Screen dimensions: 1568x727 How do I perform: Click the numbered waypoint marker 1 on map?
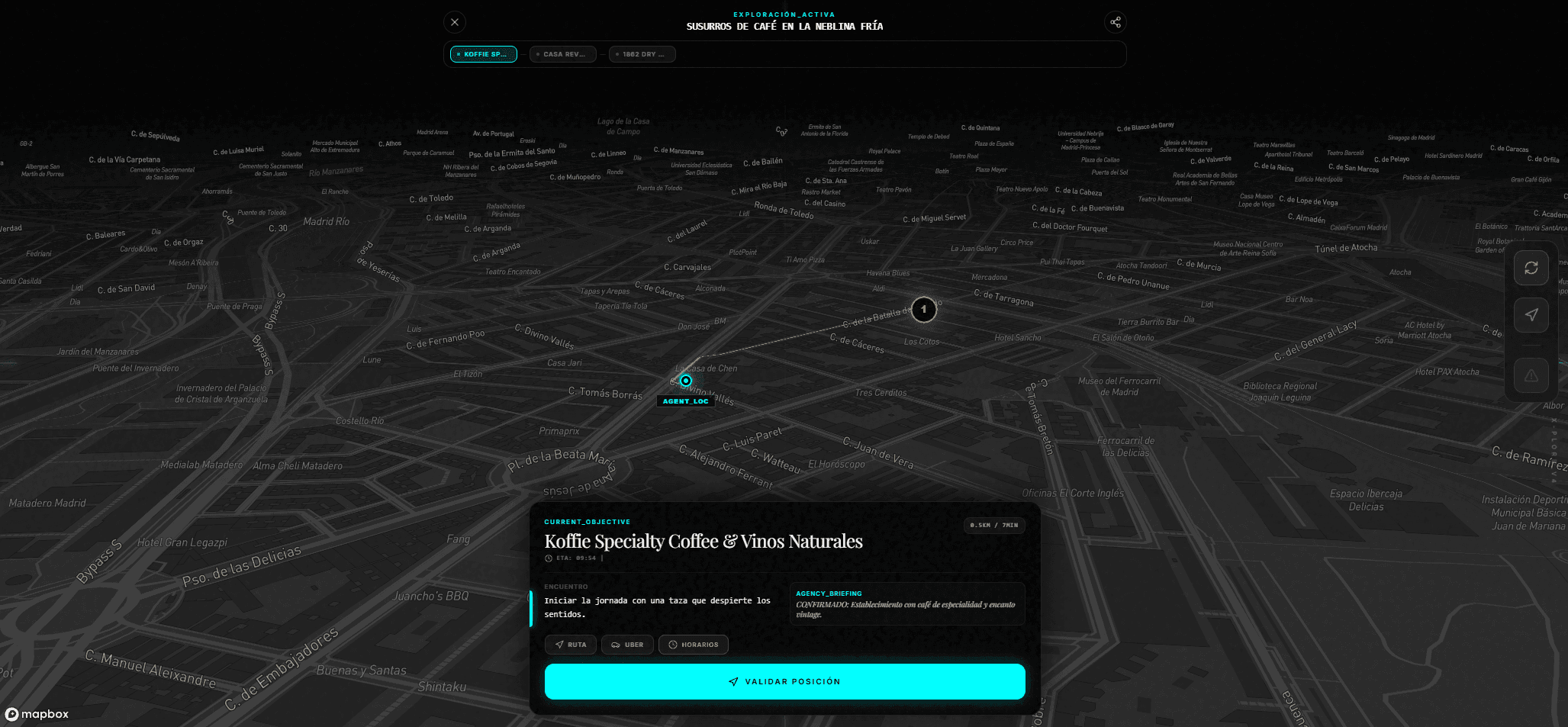point(924,310)
